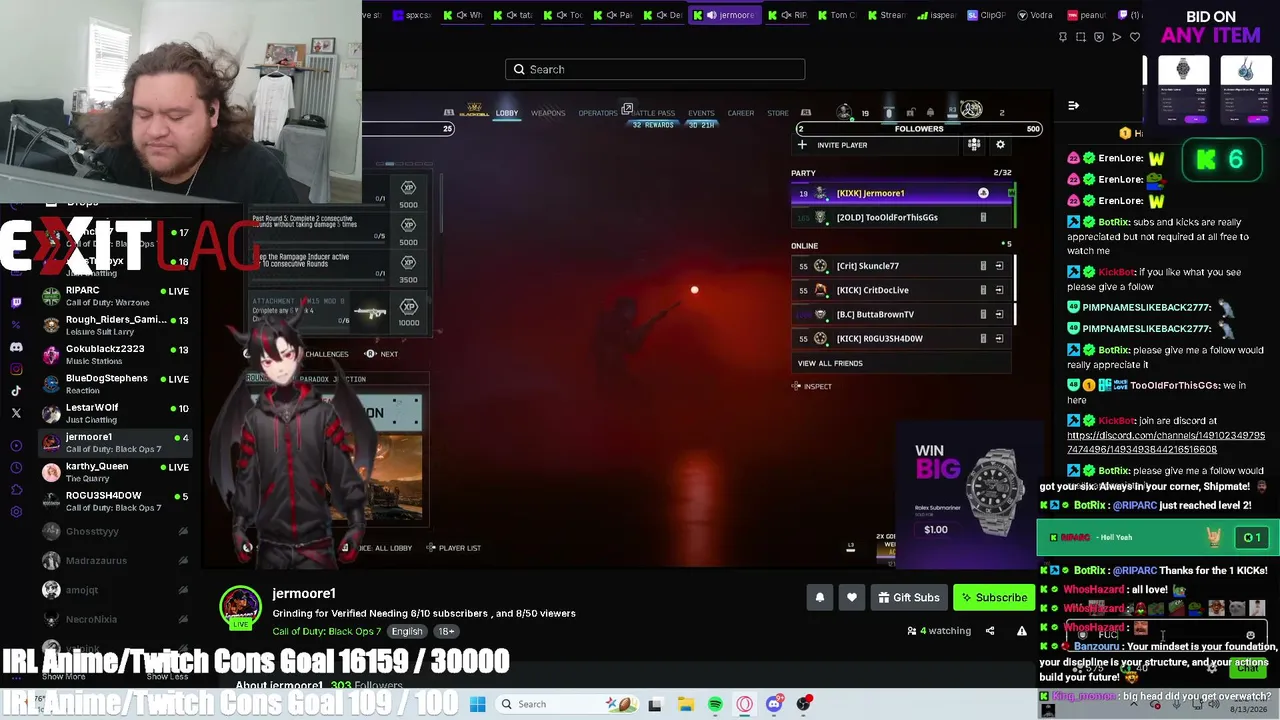Open the Discord invite link in chat
This screenshot has width=1280, height=720.
point(1166,443)
